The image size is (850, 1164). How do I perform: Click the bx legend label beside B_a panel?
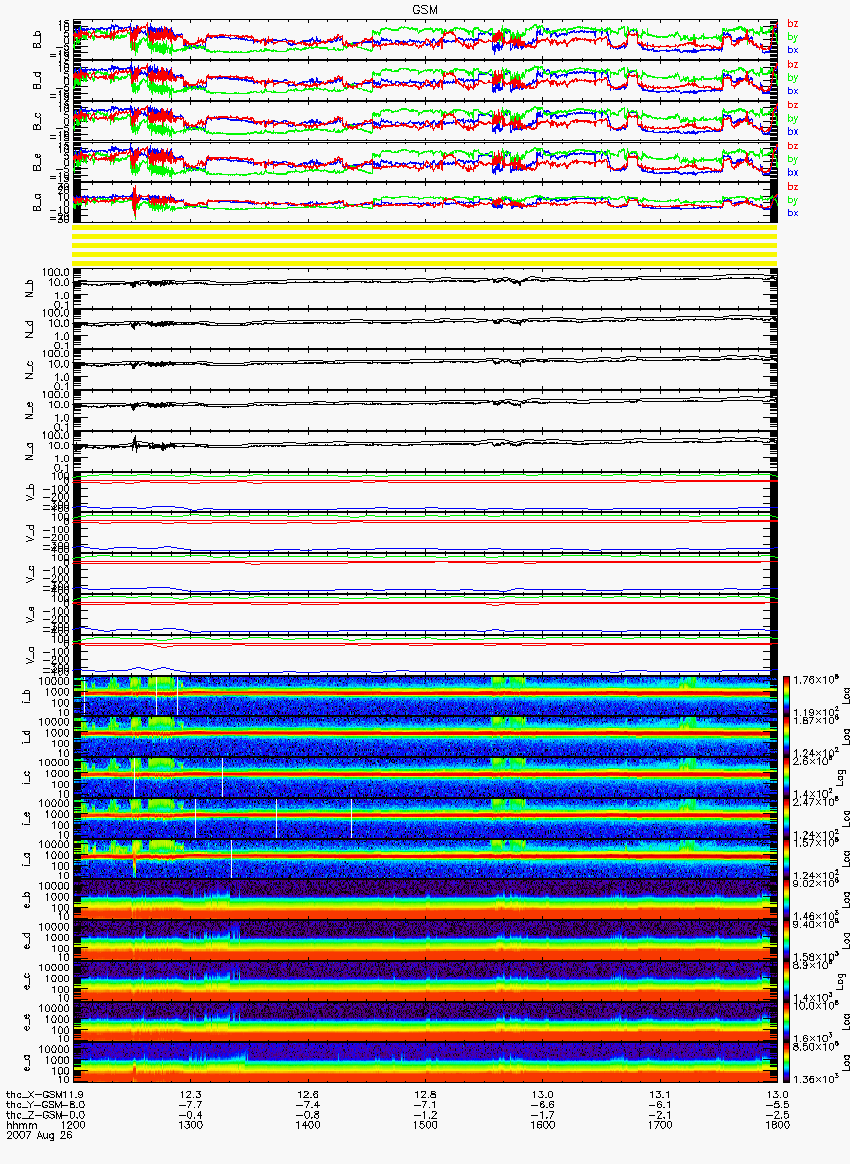coord(793,213)
